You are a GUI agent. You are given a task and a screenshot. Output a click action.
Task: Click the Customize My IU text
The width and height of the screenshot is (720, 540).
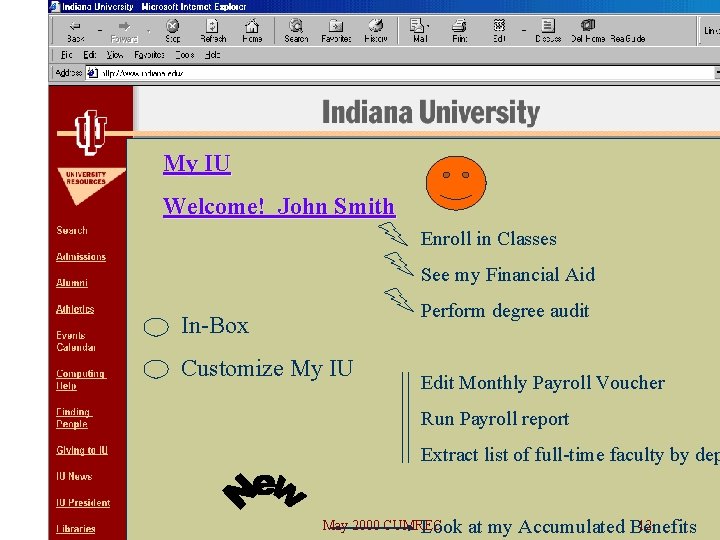pos(267,369)
